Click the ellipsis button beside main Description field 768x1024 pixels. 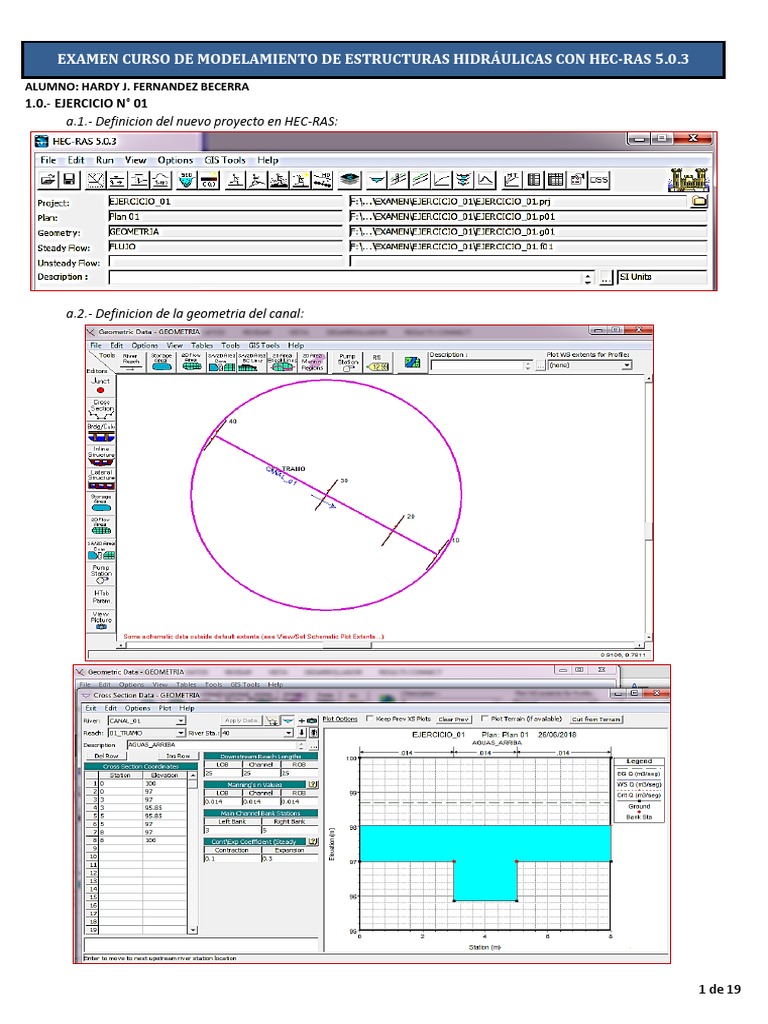click(605, 278)
